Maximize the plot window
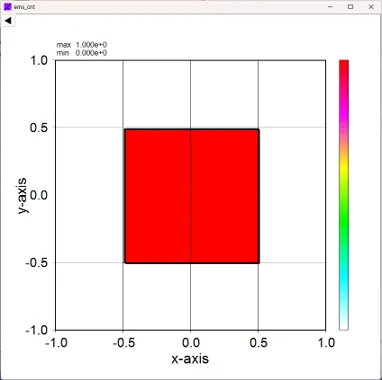 [x=350, y=7]
